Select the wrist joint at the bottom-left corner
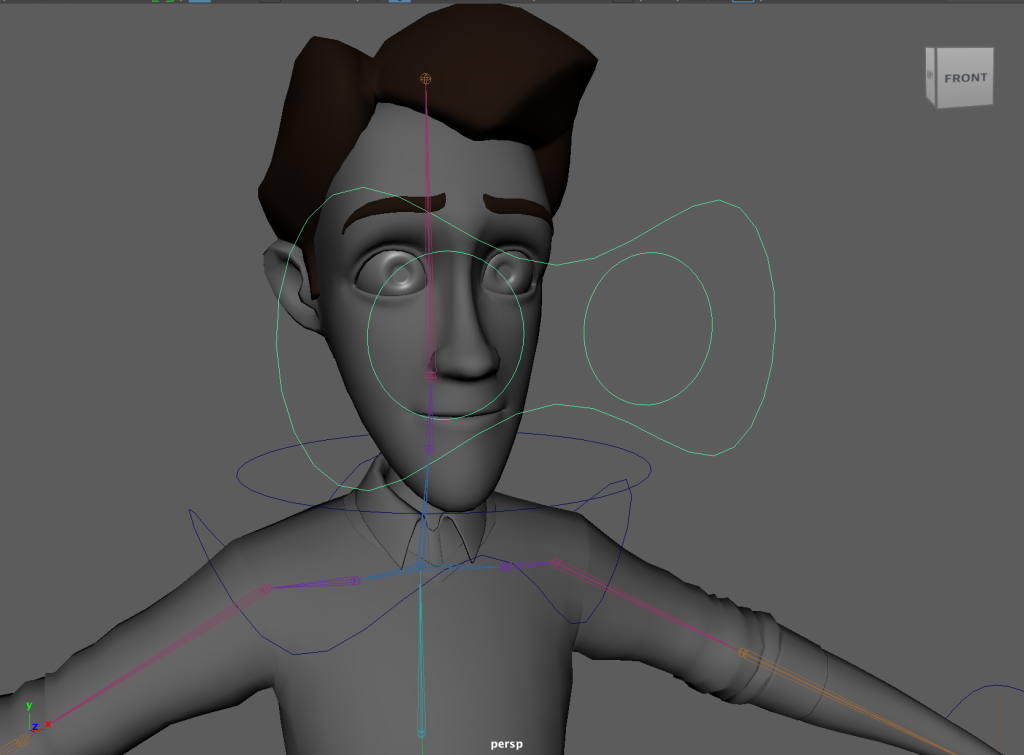Screen dimensions: 1024x755 [x=21, y=741]
